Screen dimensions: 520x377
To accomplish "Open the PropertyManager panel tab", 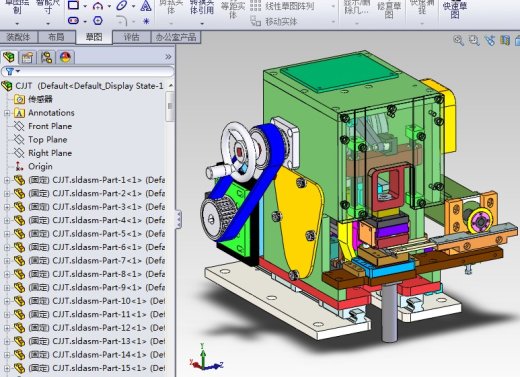I will tap(27, 57).
